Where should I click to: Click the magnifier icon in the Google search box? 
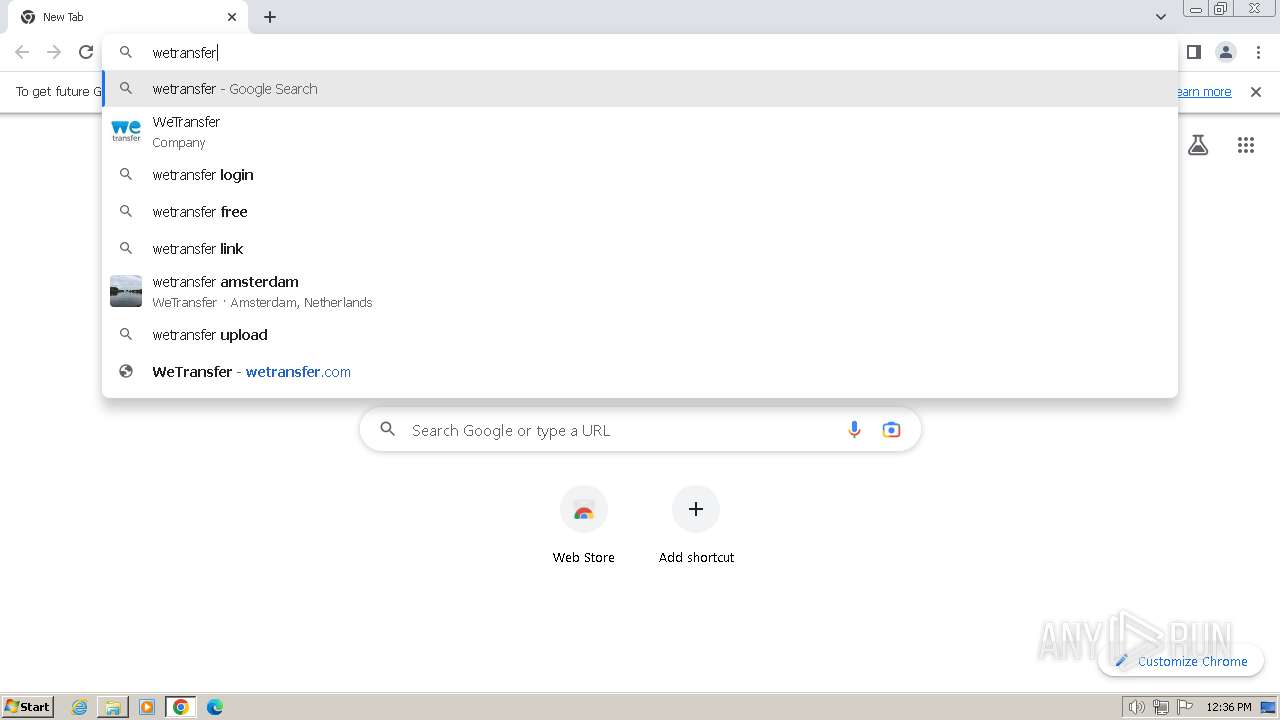coord(388,430)
